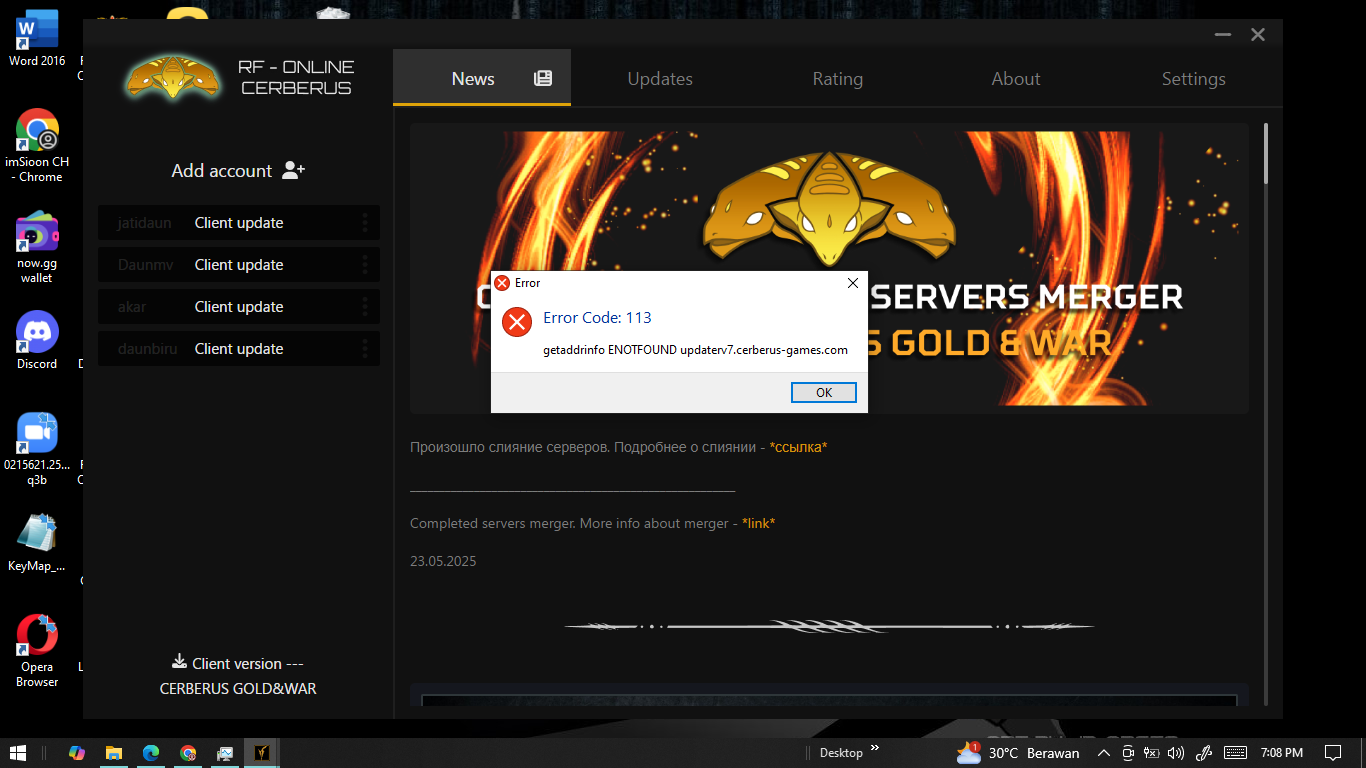
Task: Switch to the Updates tab
Action: [660, 79]
